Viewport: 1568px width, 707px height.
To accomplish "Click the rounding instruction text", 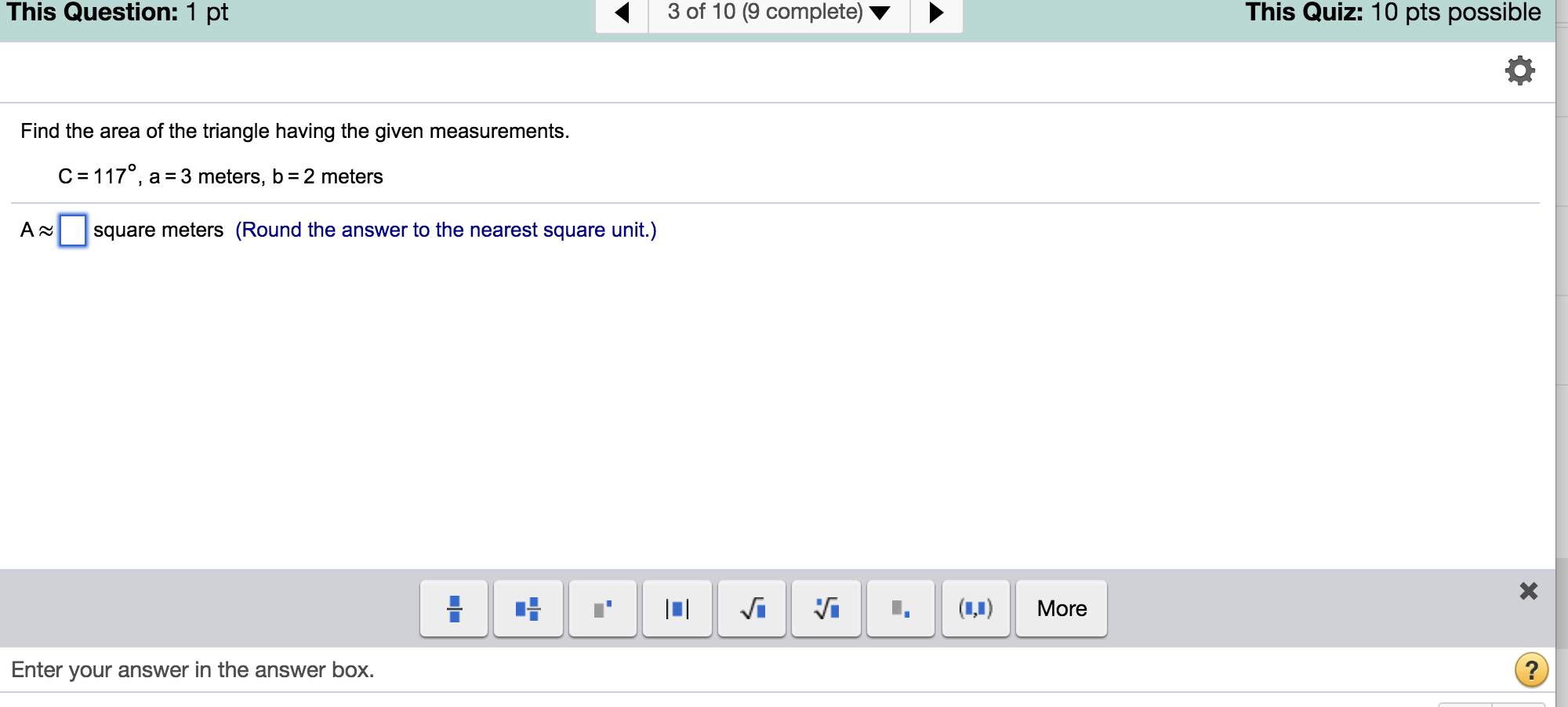I will point(445,230).
